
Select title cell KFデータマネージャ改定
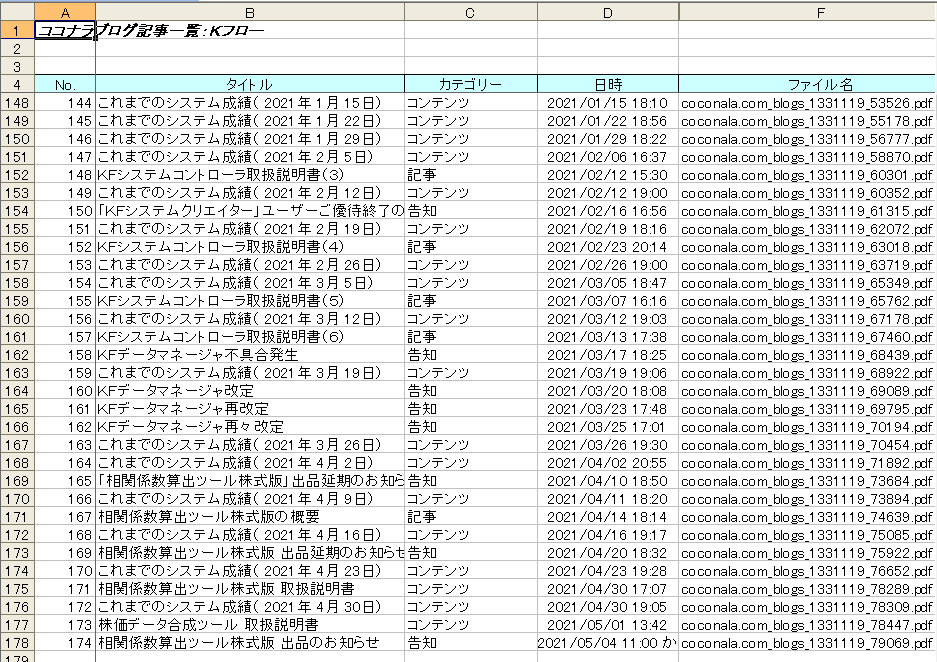[x=250, y=391]
